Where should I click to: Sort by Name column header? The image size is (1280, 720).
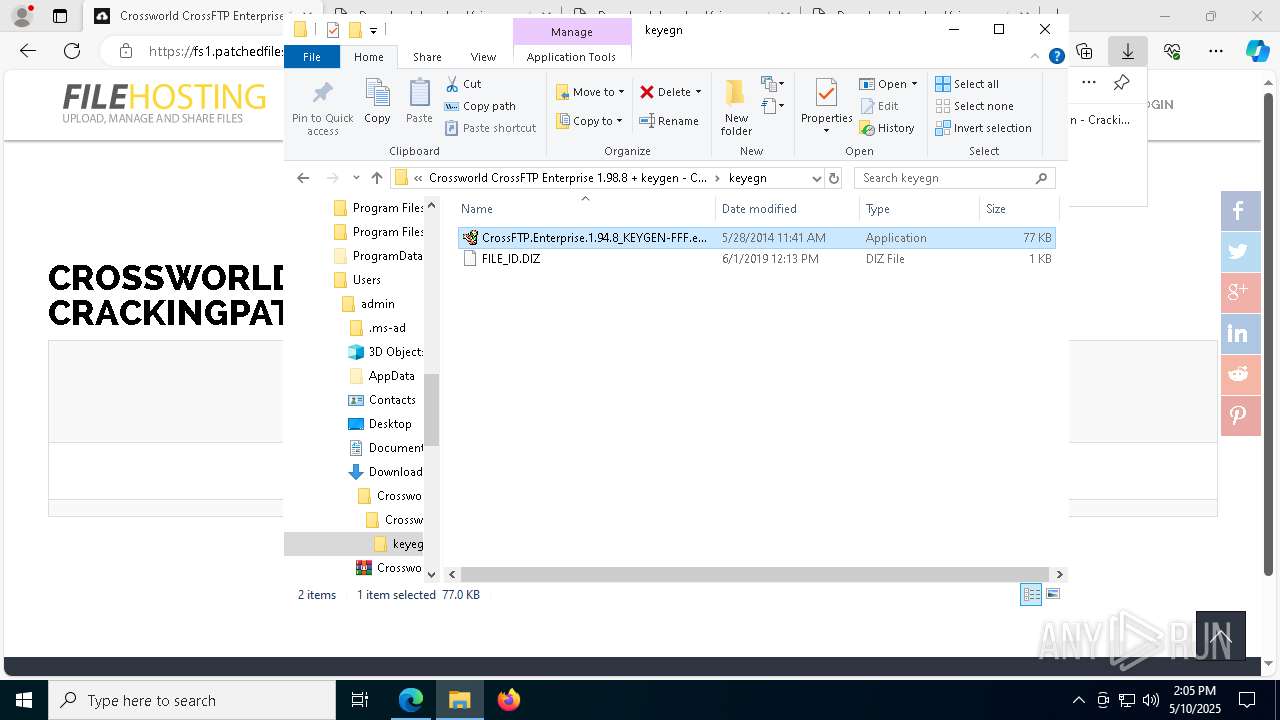pyautogui.click(x=585, y=208)
